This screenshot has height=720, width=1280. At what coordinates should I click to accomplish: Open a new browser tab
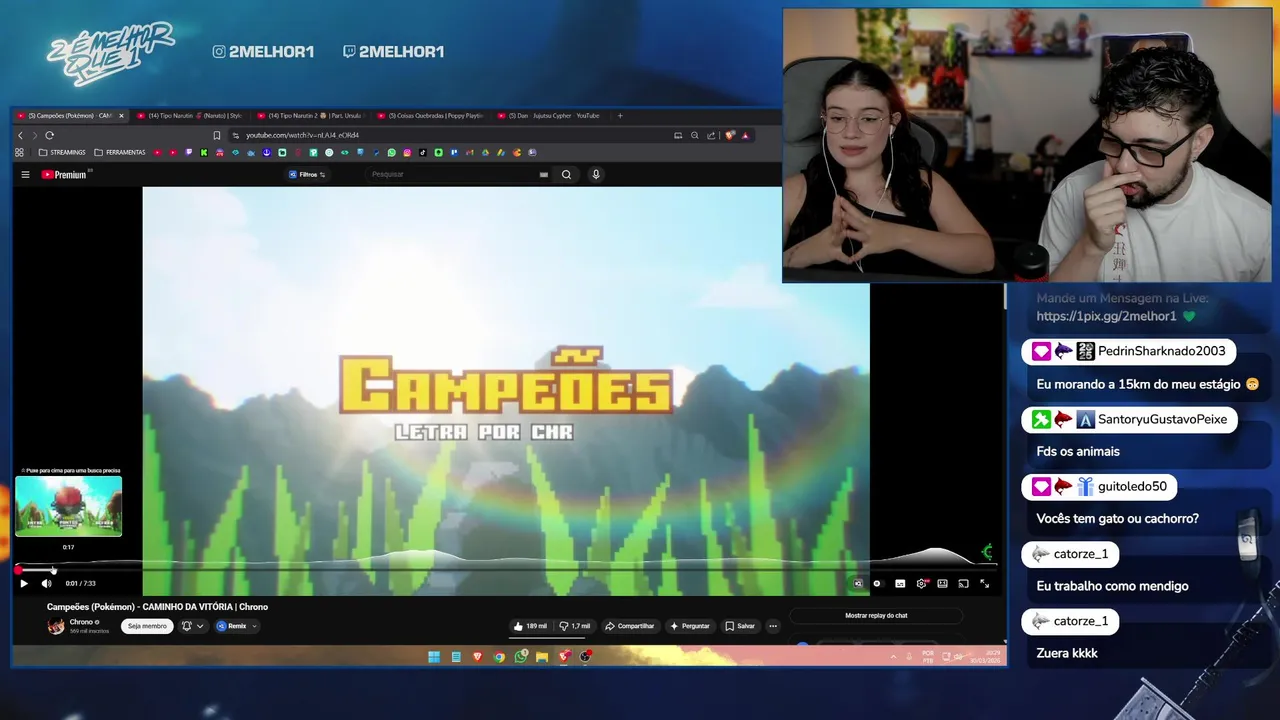tap(620, 115)
